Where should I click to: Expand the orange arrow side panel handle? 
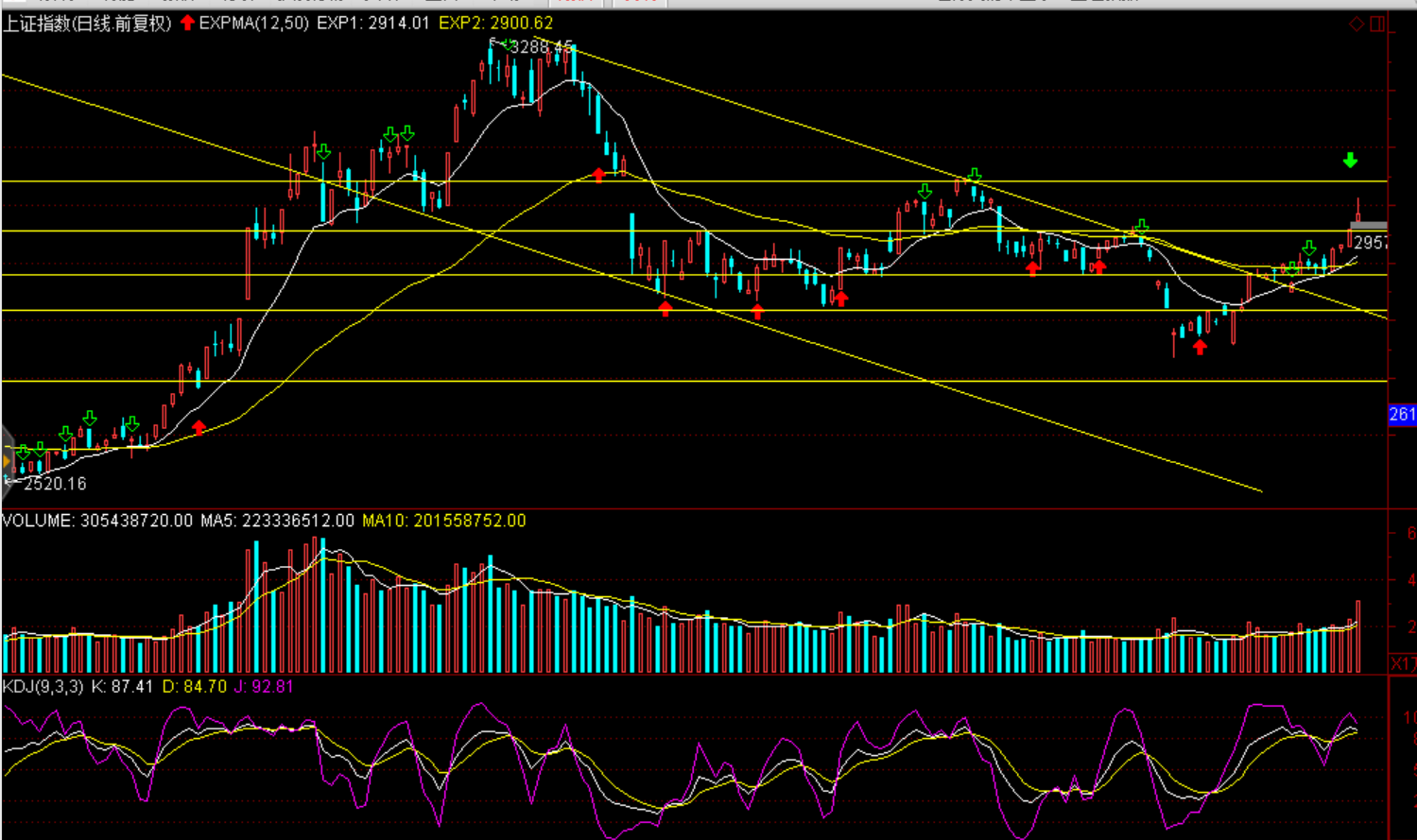click(x=7, y=461)
